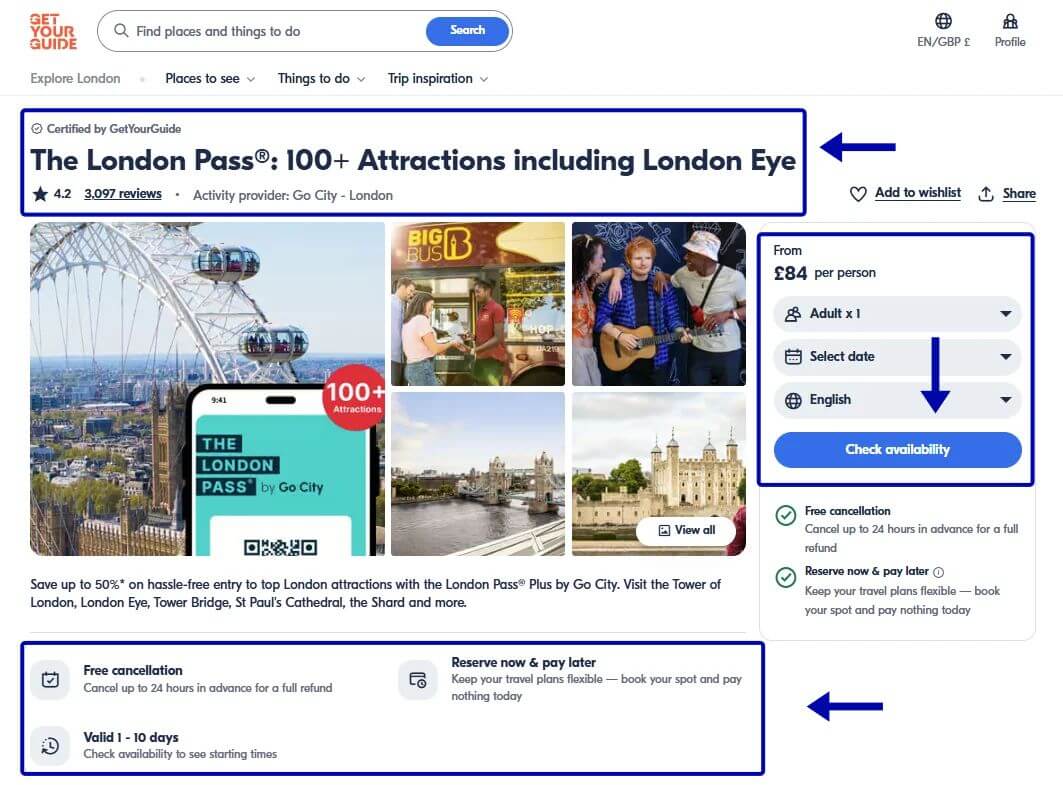
Task: Click the Activity provider: Go City - London text
Action: (293, 195)
